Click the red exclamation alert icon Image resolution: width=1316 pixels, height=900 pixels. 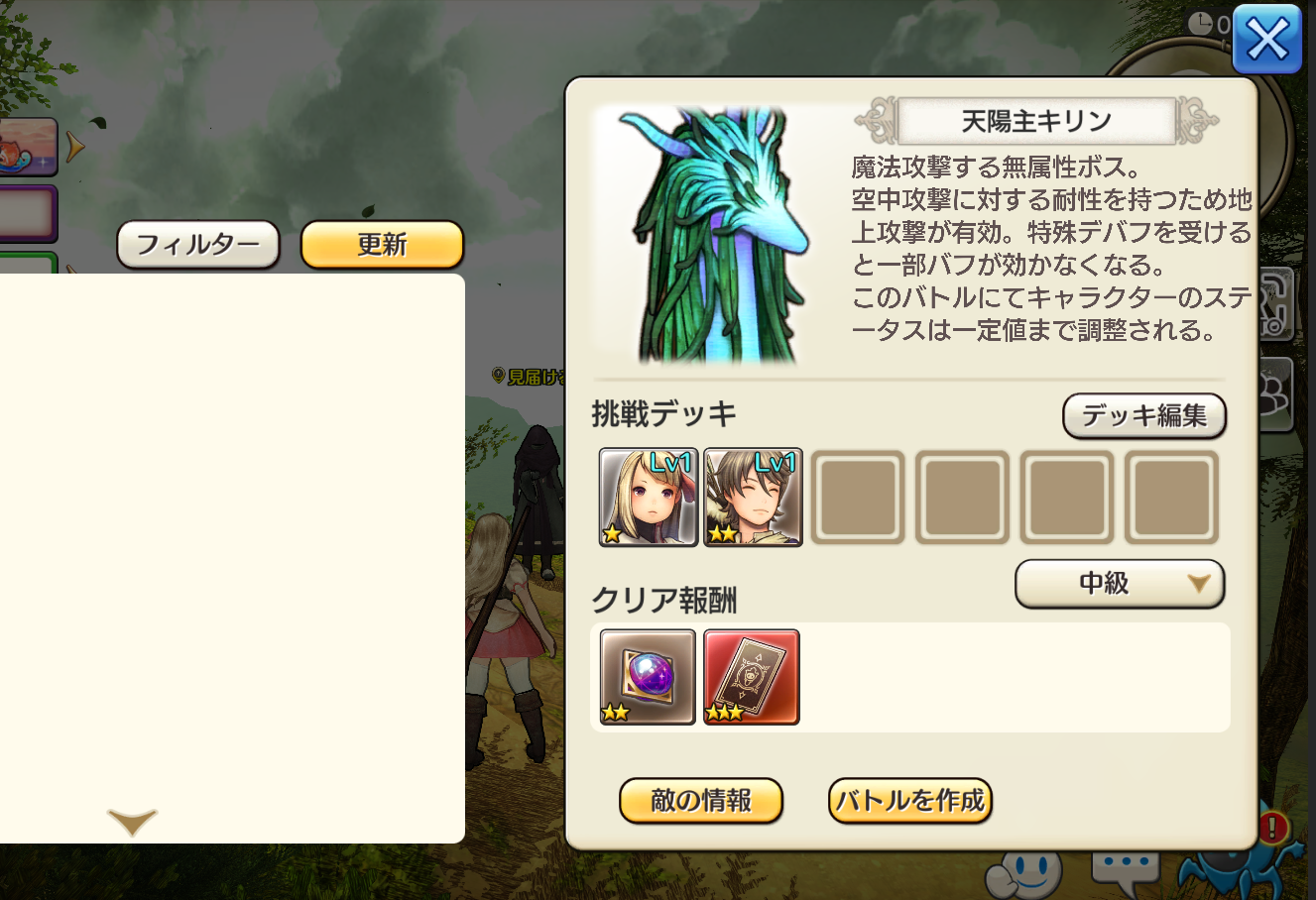pyautogui.click(x=1272, y=828)
